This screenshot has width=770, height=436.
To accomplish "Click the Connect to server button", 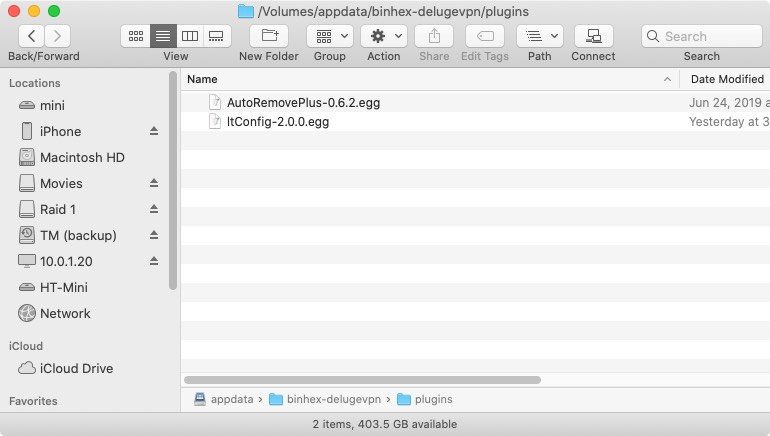I will [x=593, y=36].
